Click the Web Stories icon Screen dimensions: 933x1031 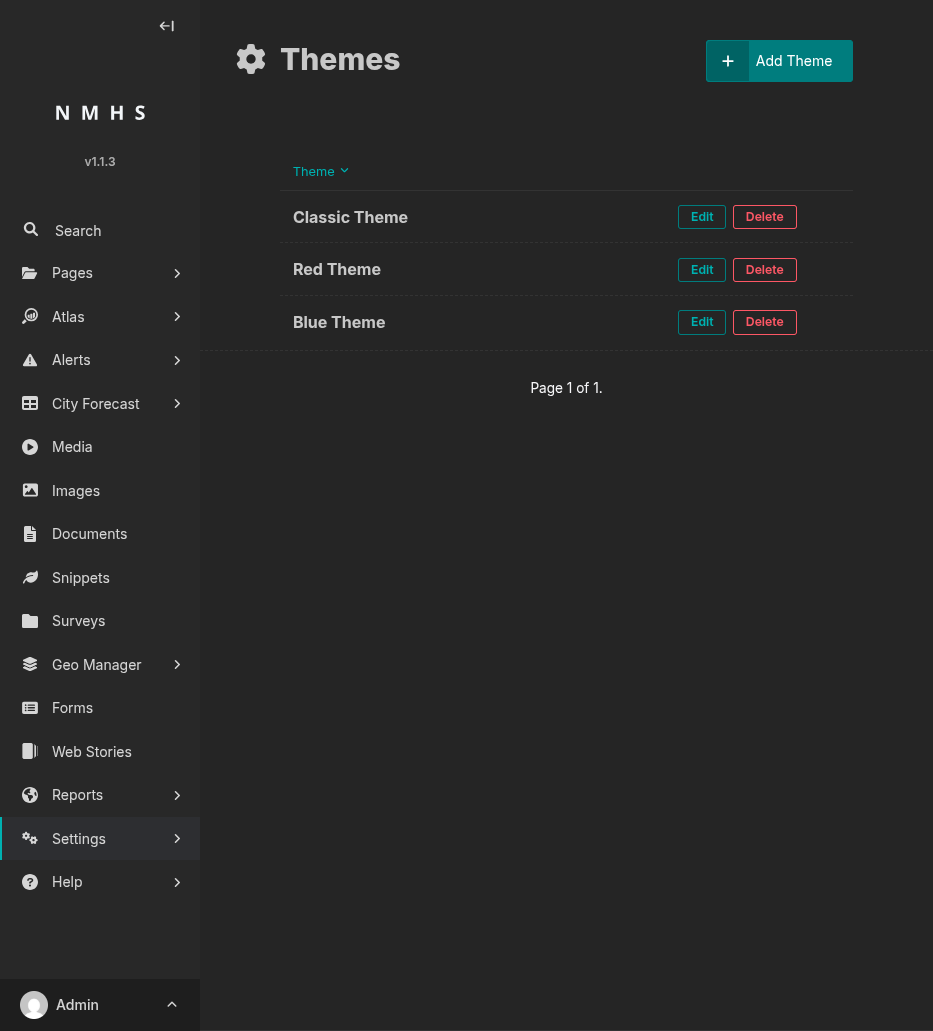coord(30,751)
